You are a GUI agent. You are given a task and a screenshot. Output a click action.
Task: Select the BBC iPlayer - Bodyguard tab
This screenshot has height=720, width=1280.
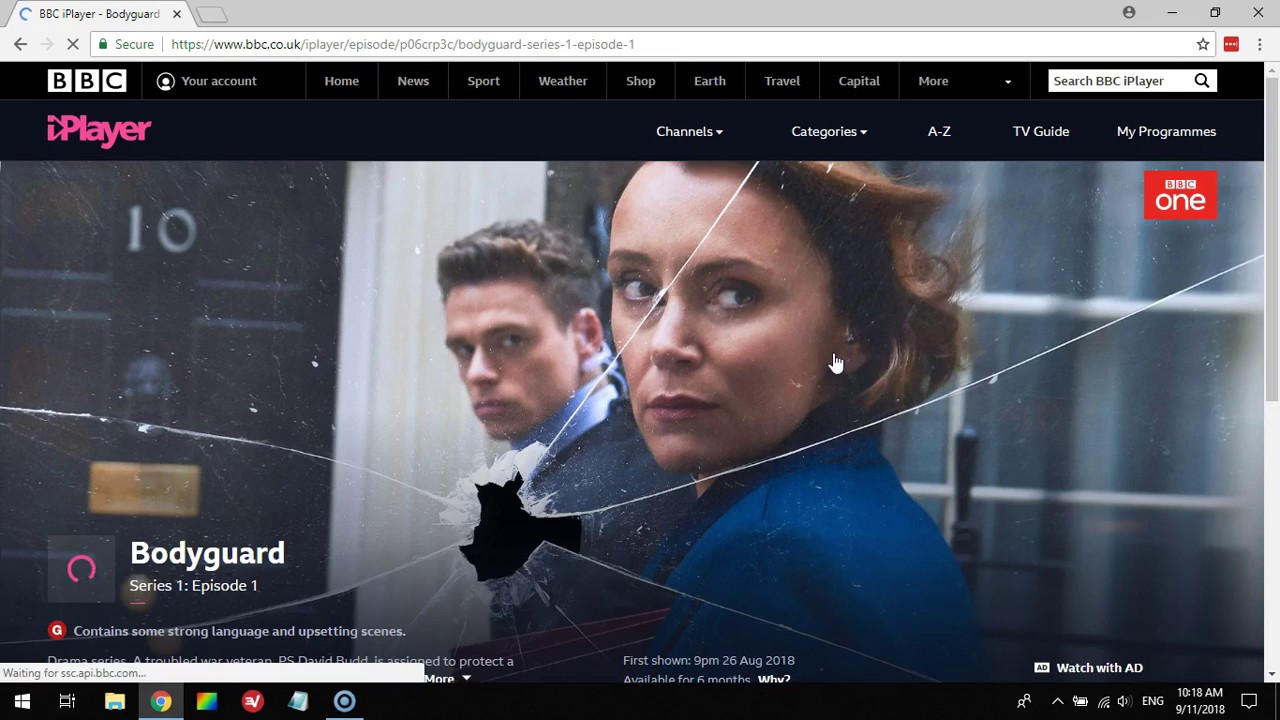point(98,14)
